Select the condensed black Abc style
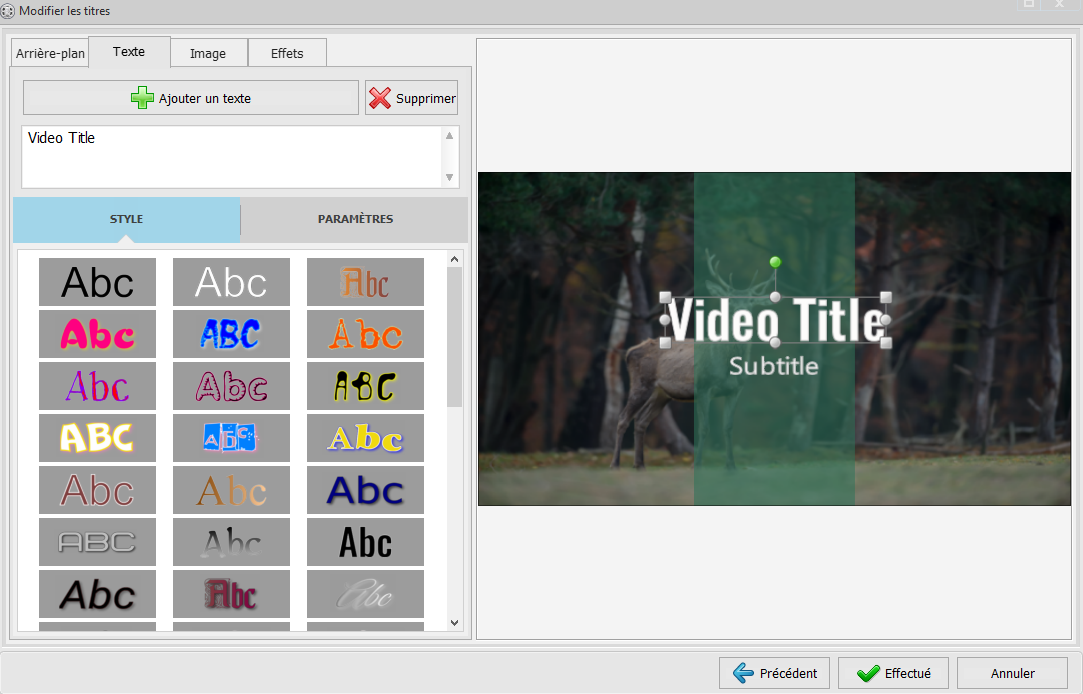This screenshot has height=694, width=1083. point(365,542)
